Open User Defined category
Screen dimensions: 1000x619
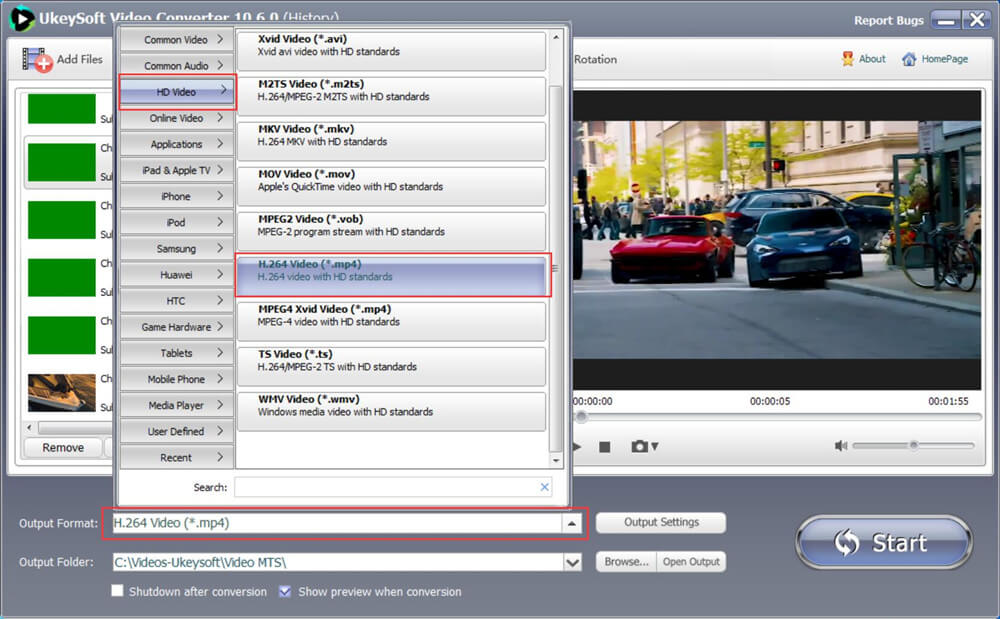(176, 432)
